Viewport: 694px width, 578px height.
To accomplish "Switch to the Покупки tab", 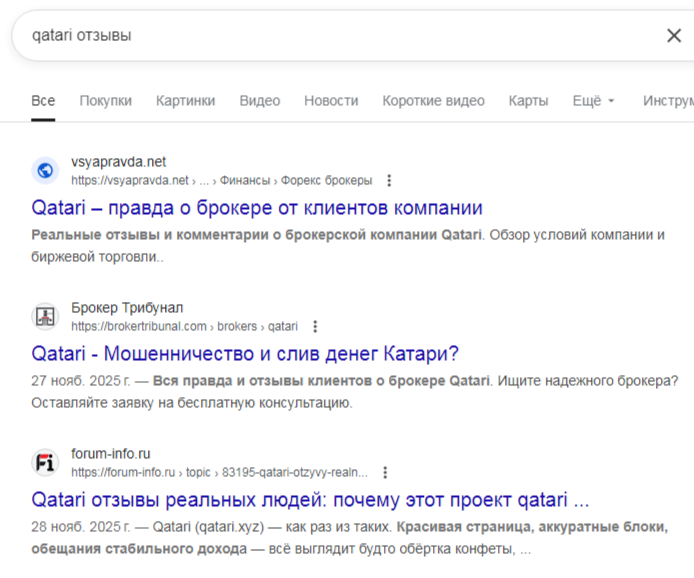I will (105, 101).
